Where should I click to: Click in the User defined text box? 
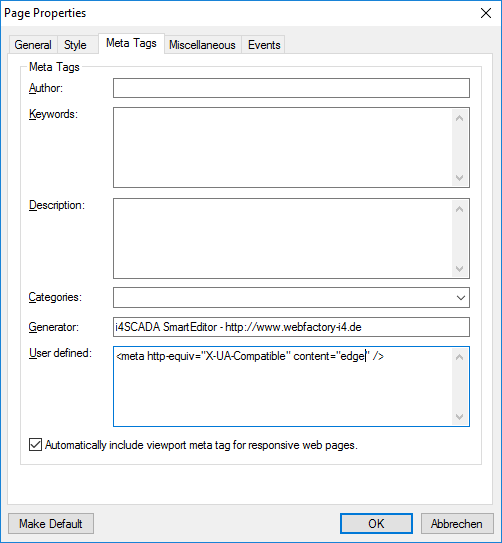(x=283, y=386)
